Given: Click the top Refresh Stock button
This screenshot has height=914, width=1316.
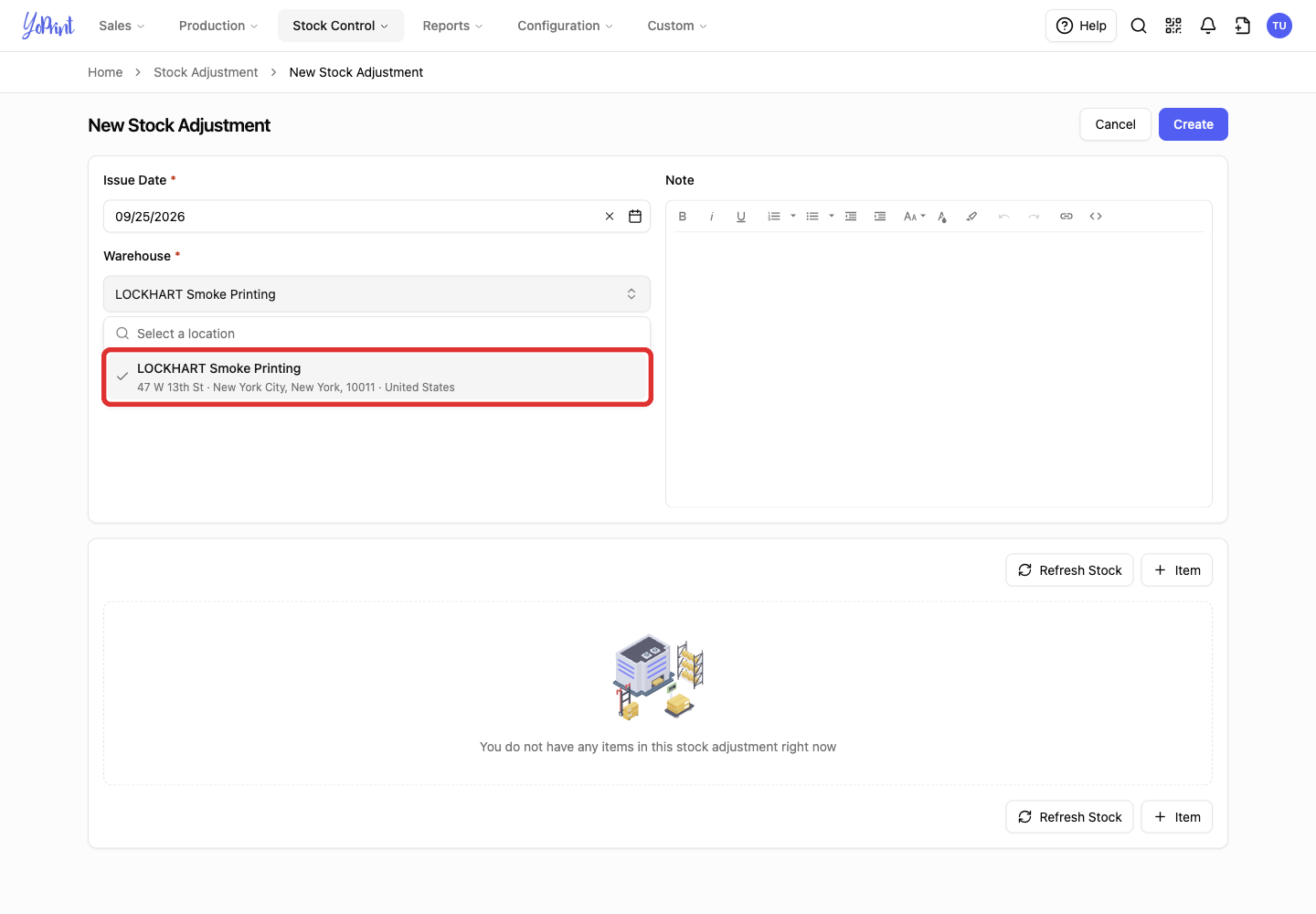Looking at the screenshot, I should (x=1069, y=570).
